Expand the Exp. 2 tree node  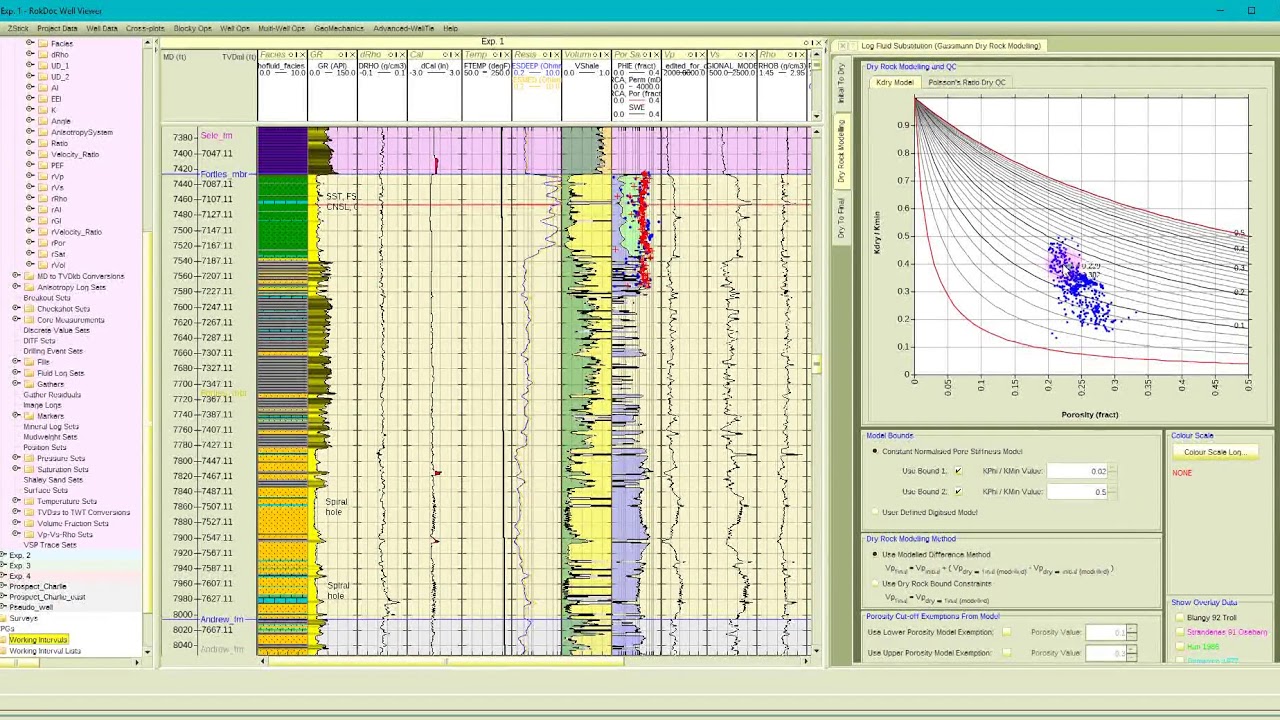tap(3, 555)
